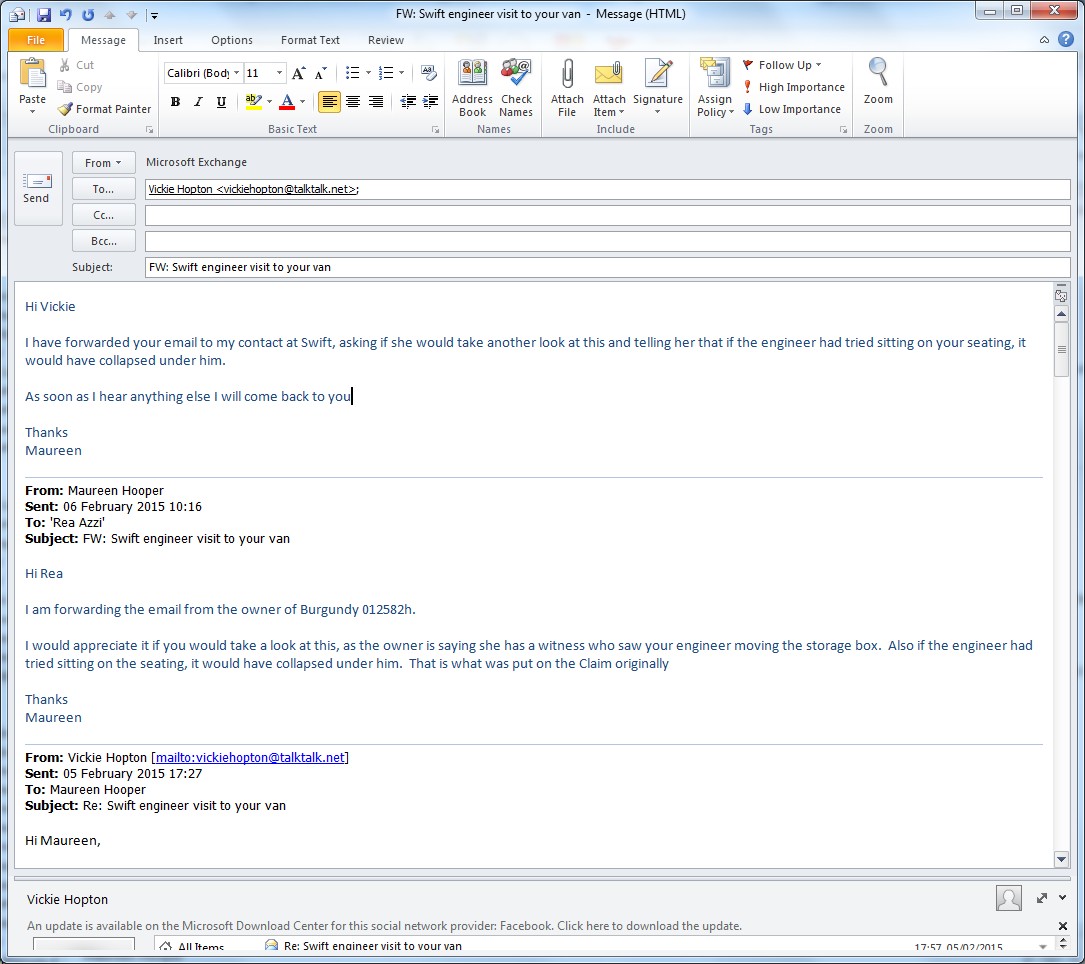Open the Address Book
Viewport: 1085px width, 964px height.
tap(472, 88)
